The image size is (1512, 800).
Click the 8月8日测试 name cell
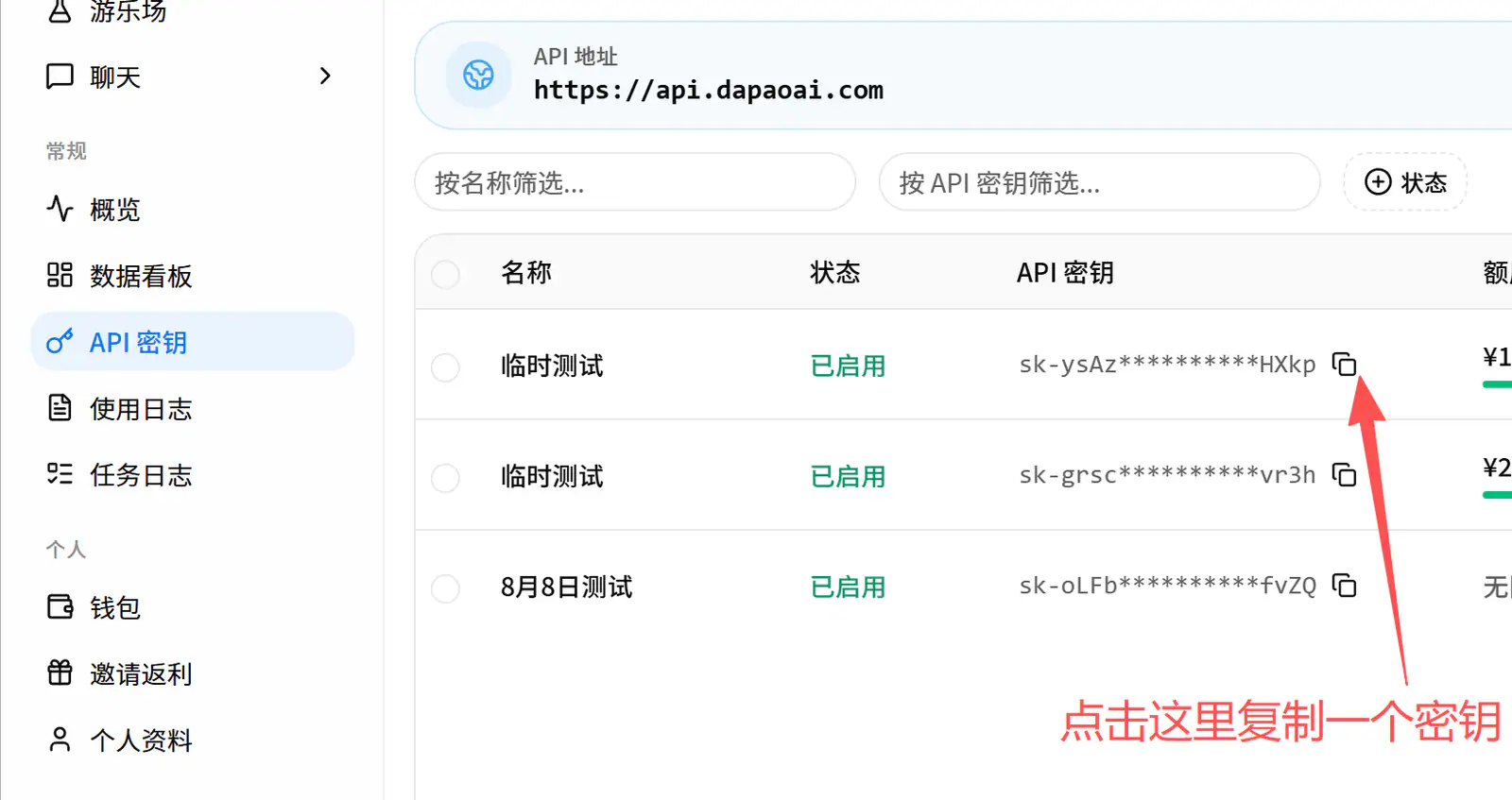567,587
